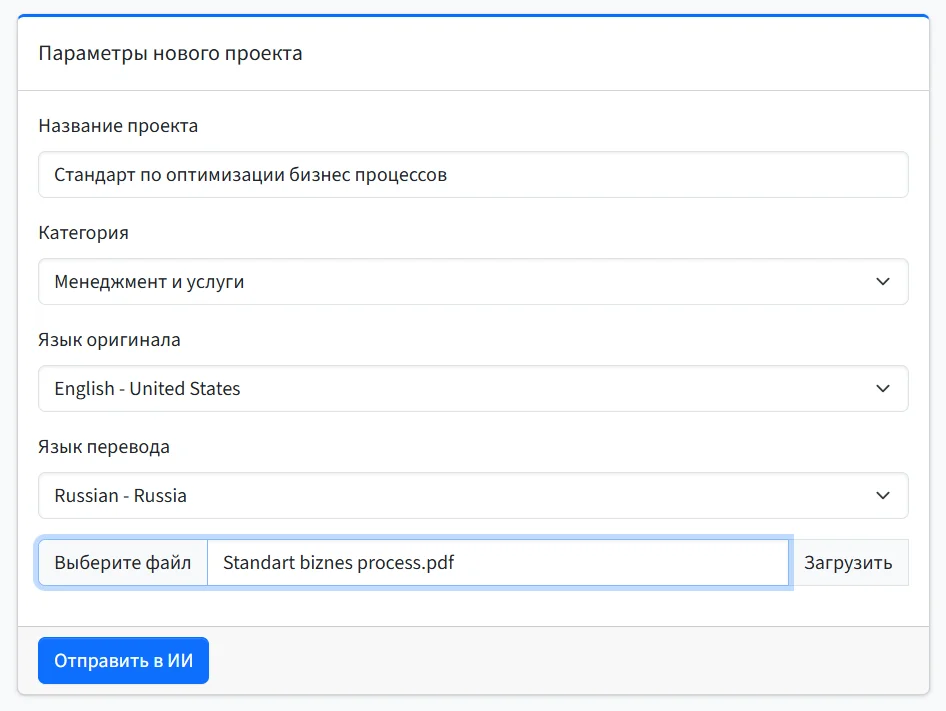Screen dimensions: 946x711
Task: Click the chevron arrow in Язык перевода dropdown
Action: pyautogui.click(x=882, y=496)
